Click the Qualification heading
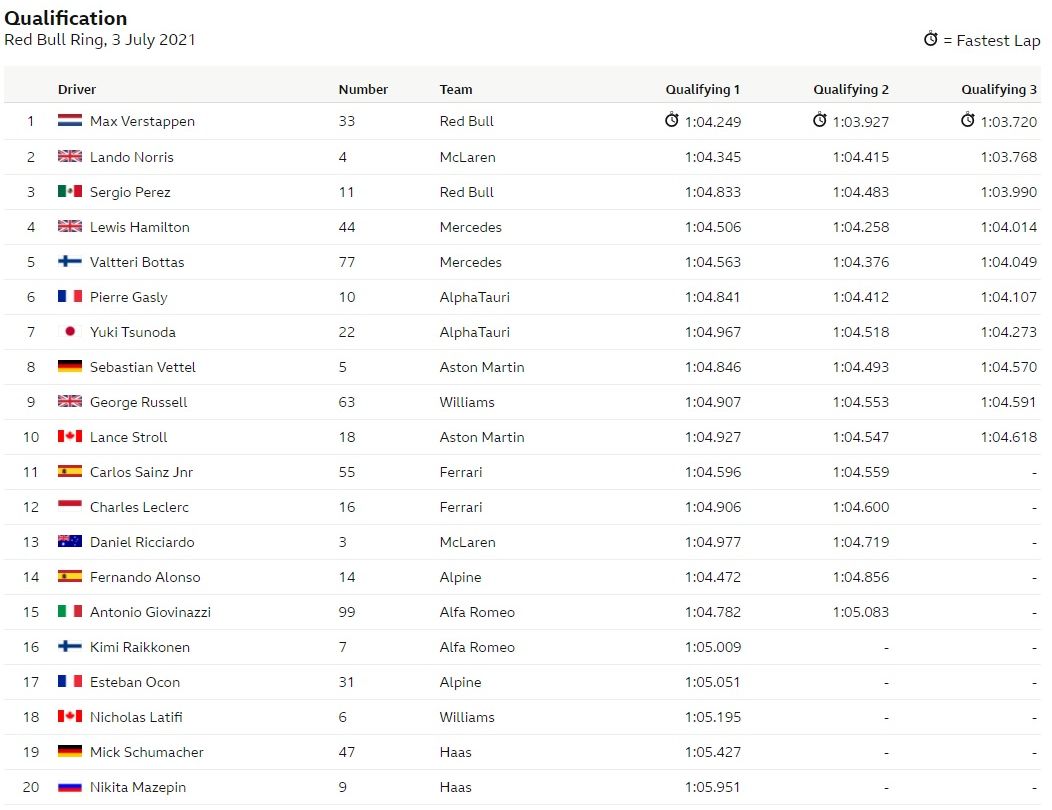1052x810 pixels. 66,18
